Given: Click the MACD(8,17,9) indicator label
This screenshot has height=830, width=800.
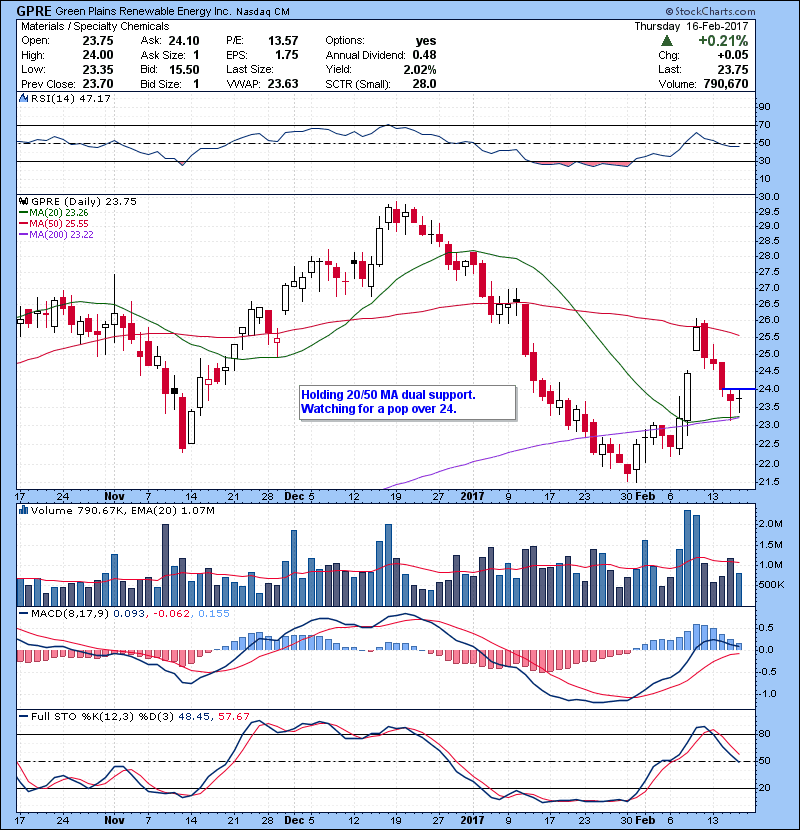Looking at the screenshot, I should coord(70,614).
